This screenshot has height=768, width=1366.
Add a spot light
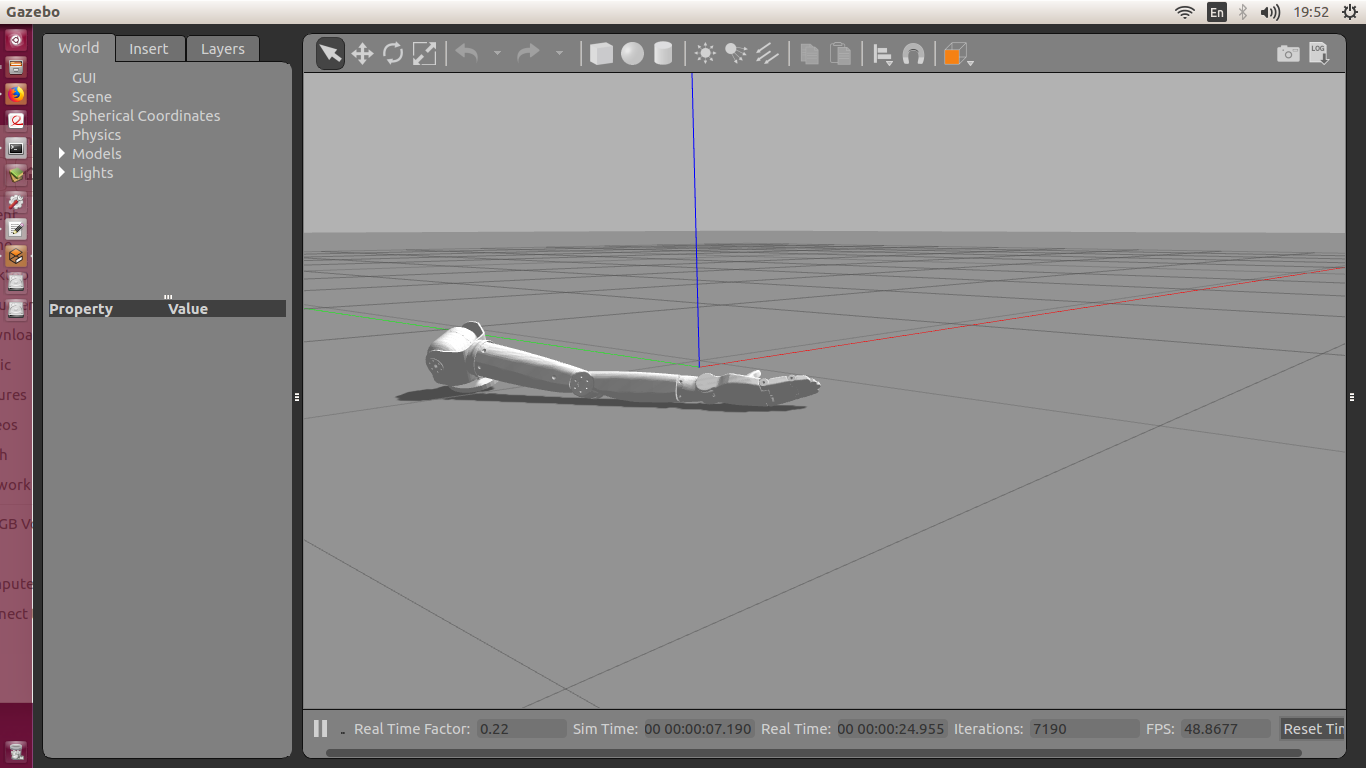pos(736,53)
